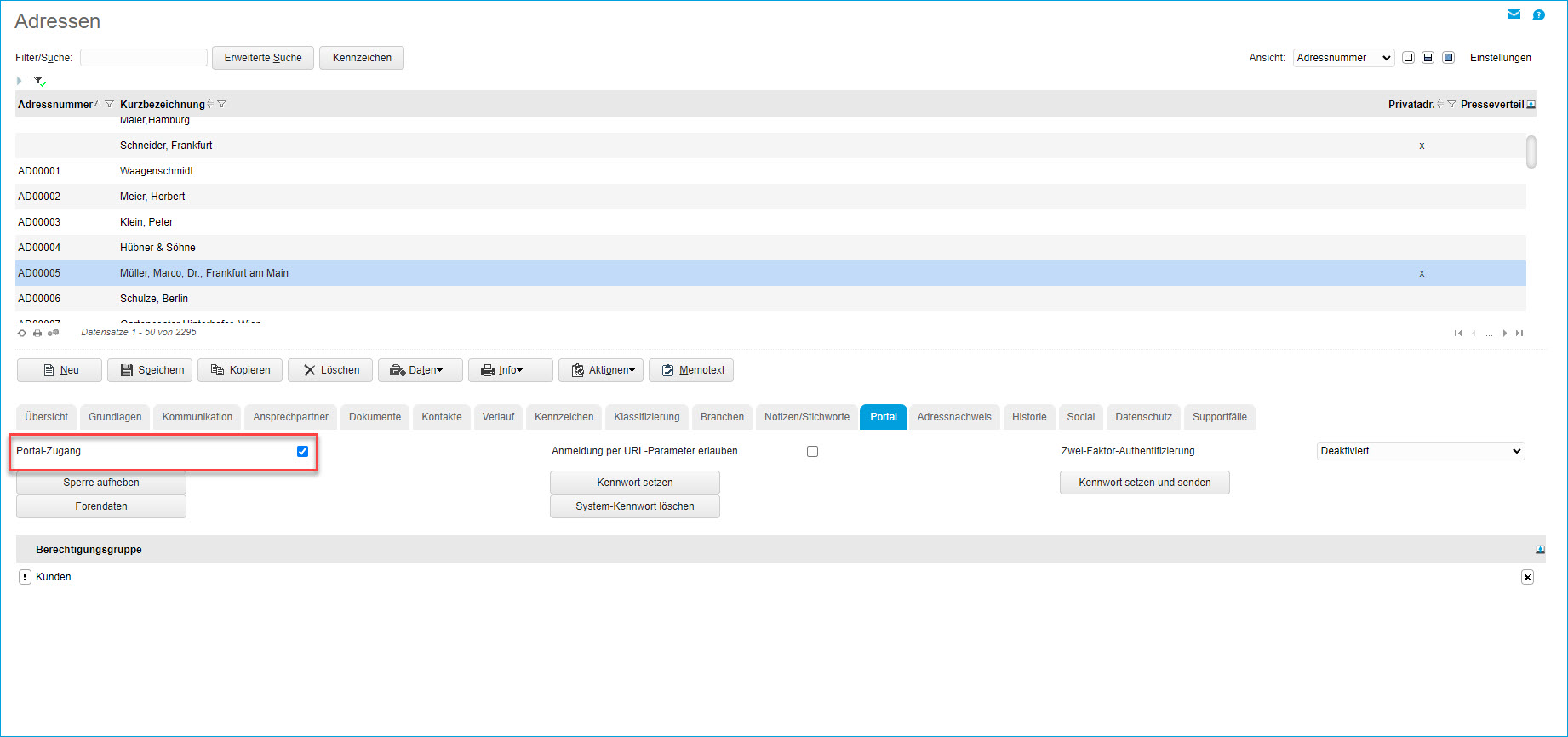1568x737 pixels.
Task: Save with the Speichern button
Action: coord(150,370)
